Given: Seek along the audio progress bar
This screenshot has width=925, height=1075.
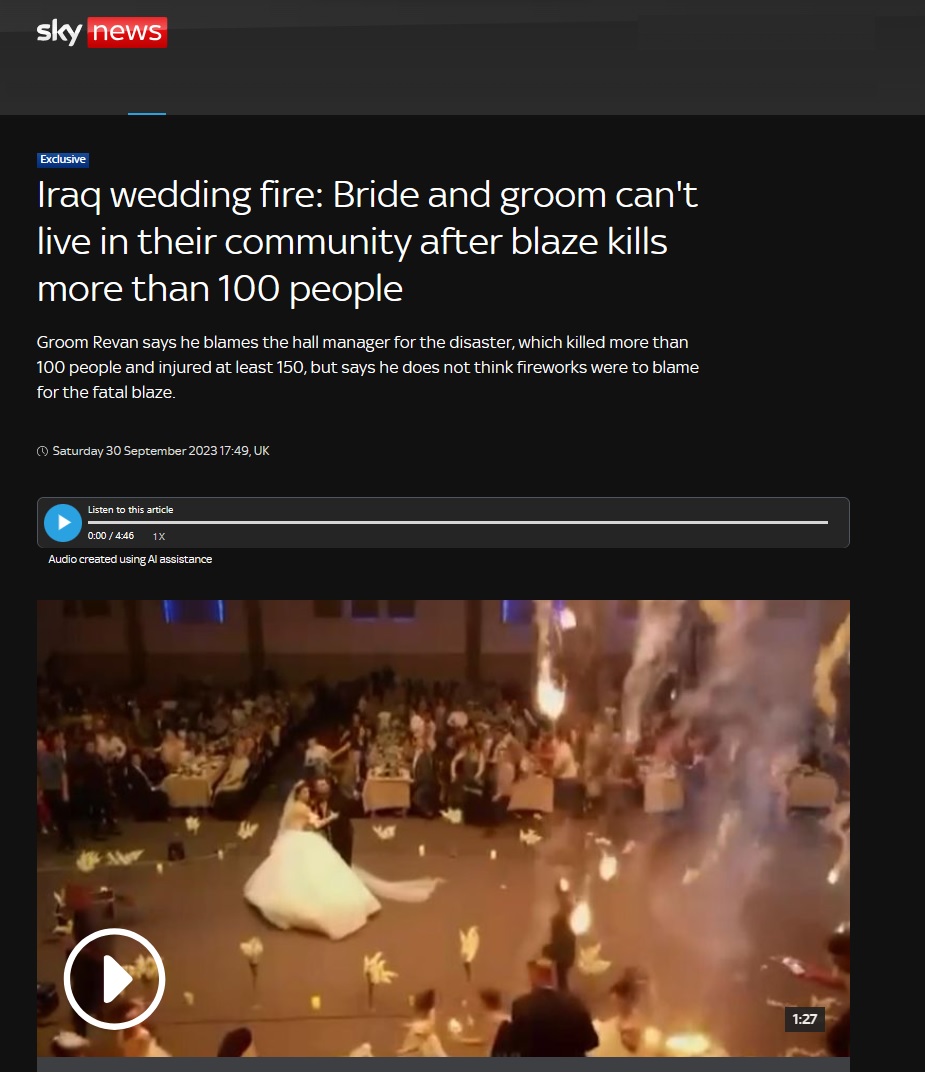Looking at the screenshot, I should pyautogui.click(x=457, y=522).
